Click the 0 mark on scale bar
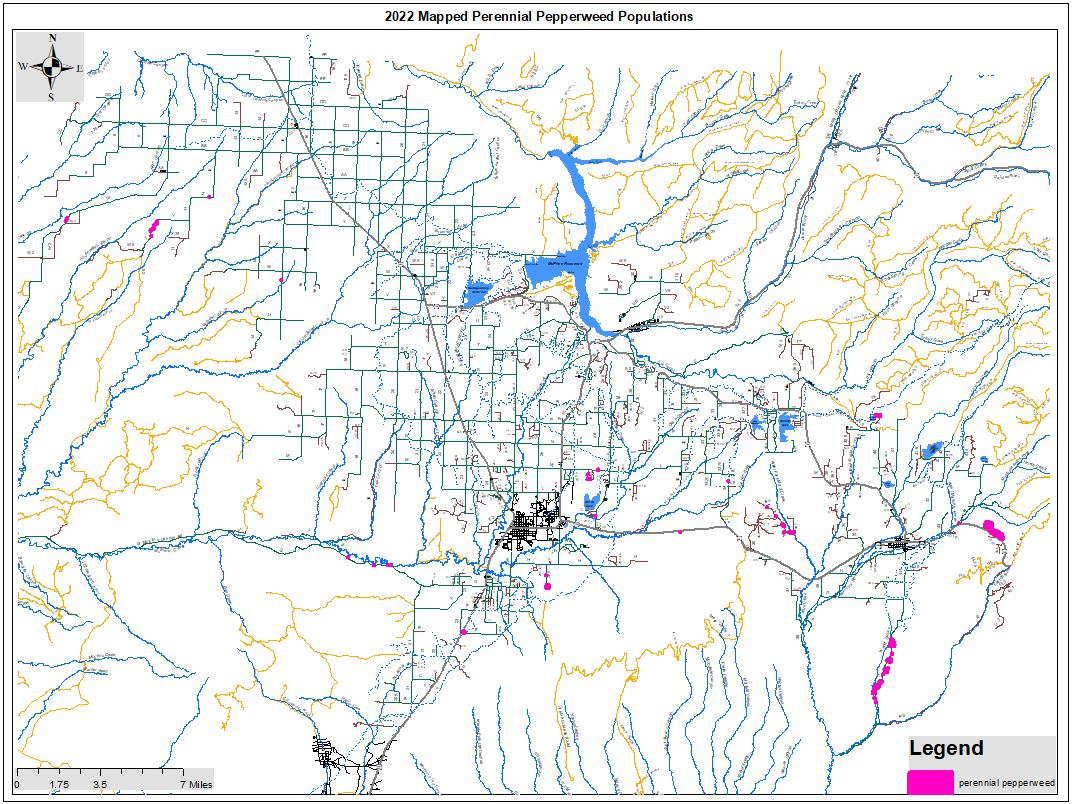This screenshot has width=1072, height=804. click(18, 786)
